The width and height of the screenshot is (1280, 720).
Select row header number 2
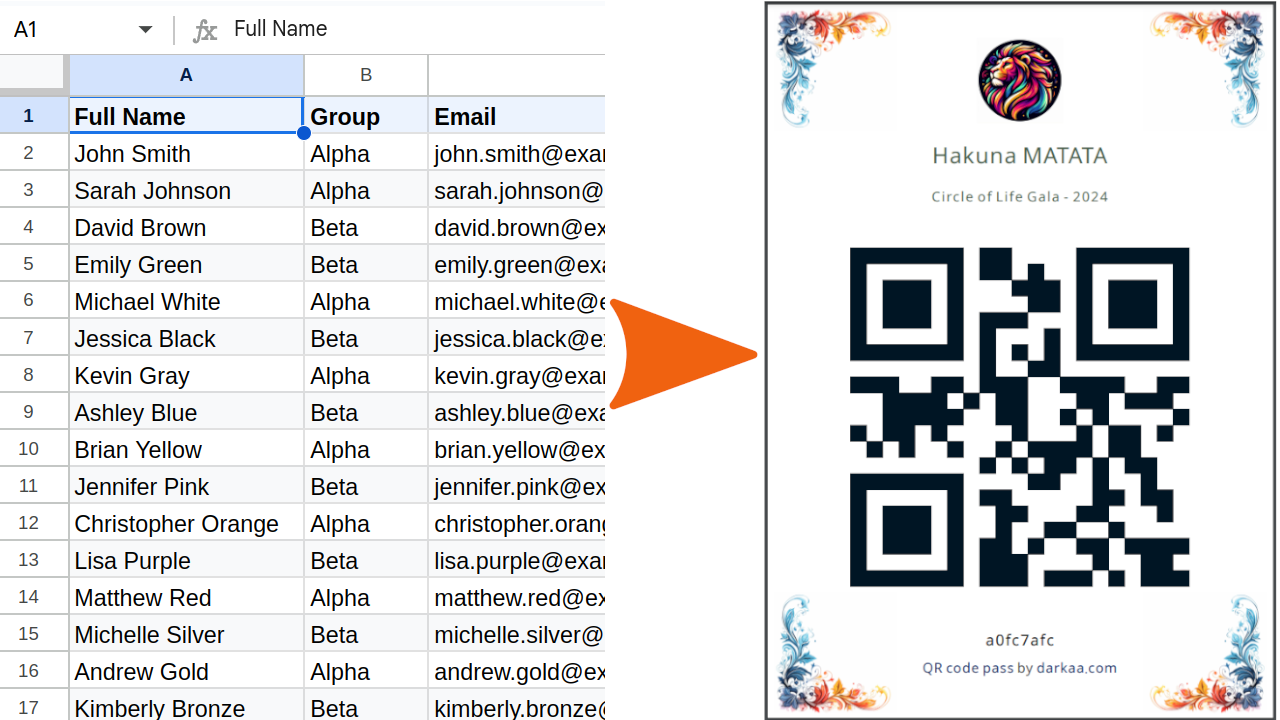pos(34,153)
